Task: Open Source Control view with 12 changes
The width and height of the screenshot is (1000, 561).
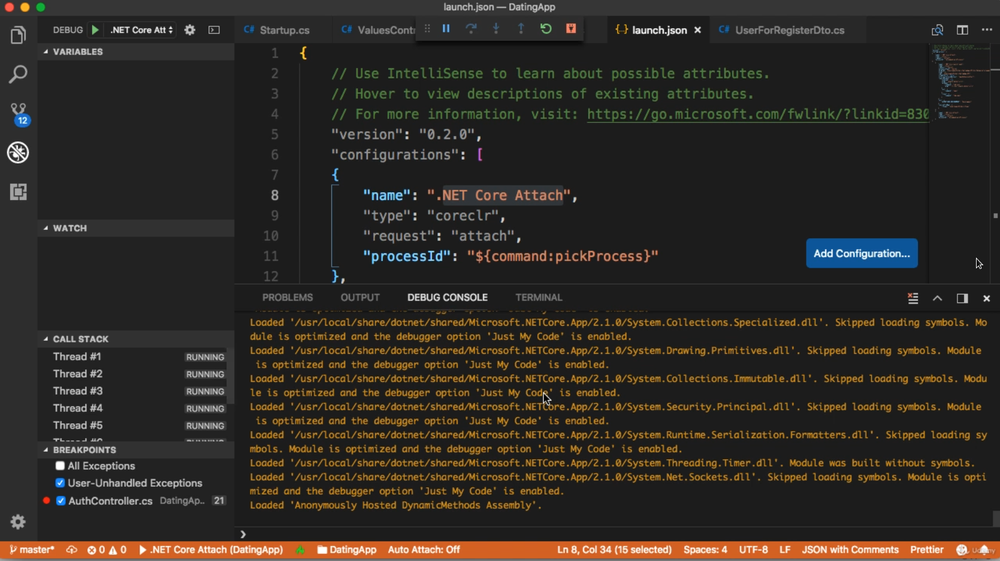Action: (x=18, y=113)
